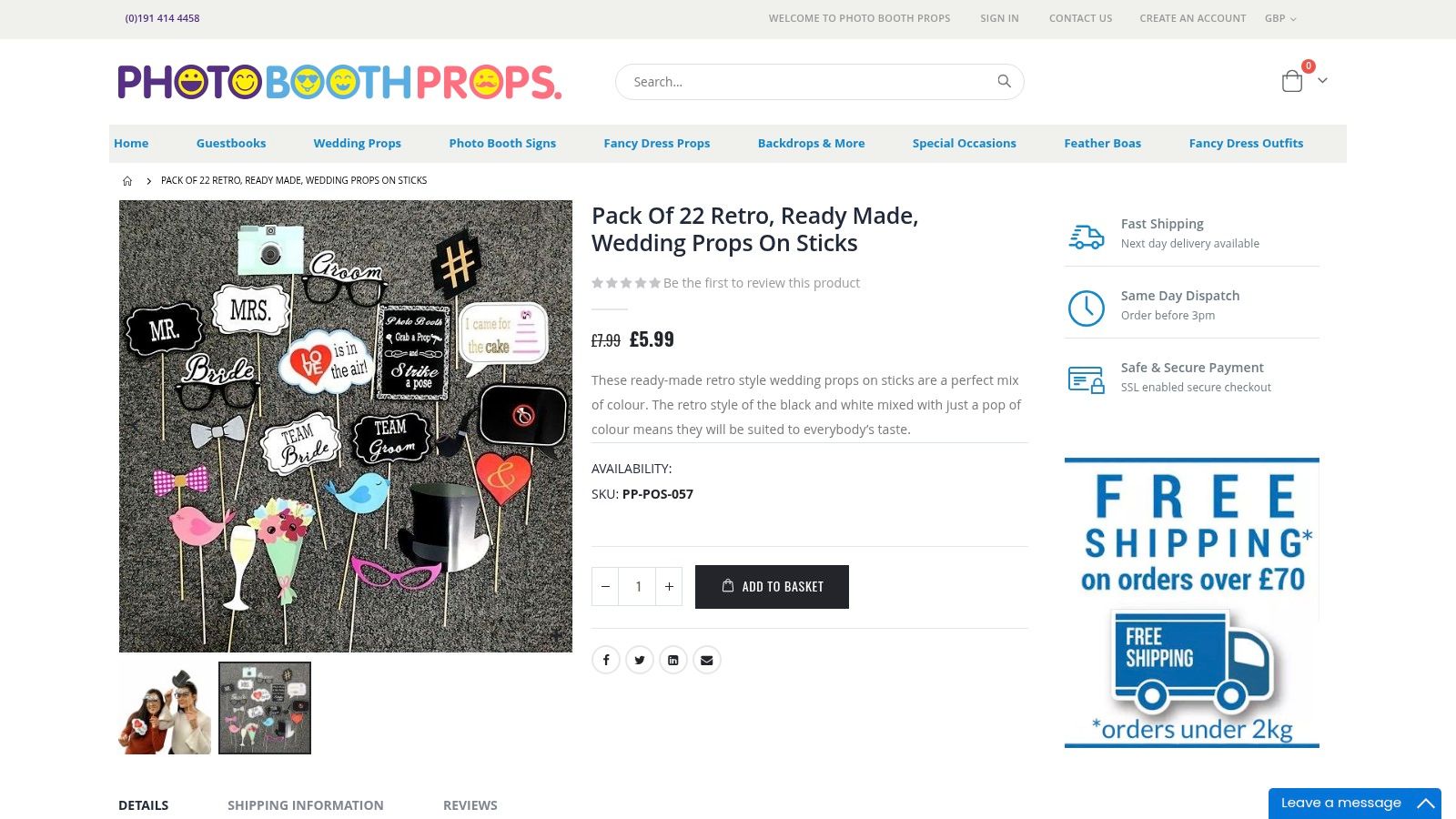Decrease quantity with minus button
1456x819 pixels.
click(605, 587)
